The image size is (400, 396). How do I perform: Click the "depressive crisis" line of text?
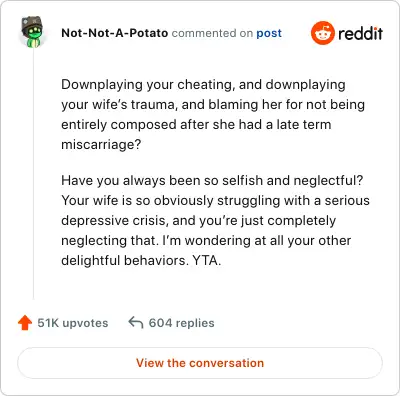tap(199, 221)
